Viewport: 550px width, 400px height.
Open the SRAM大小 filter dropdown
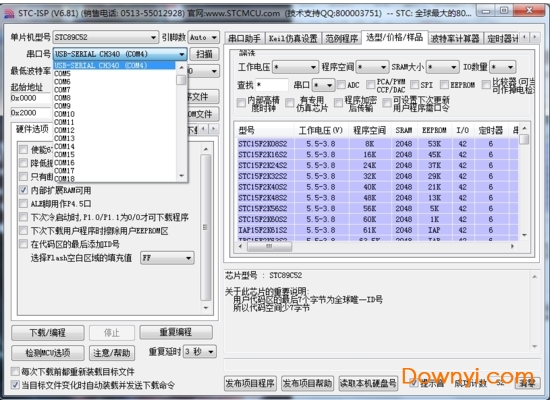443,67
